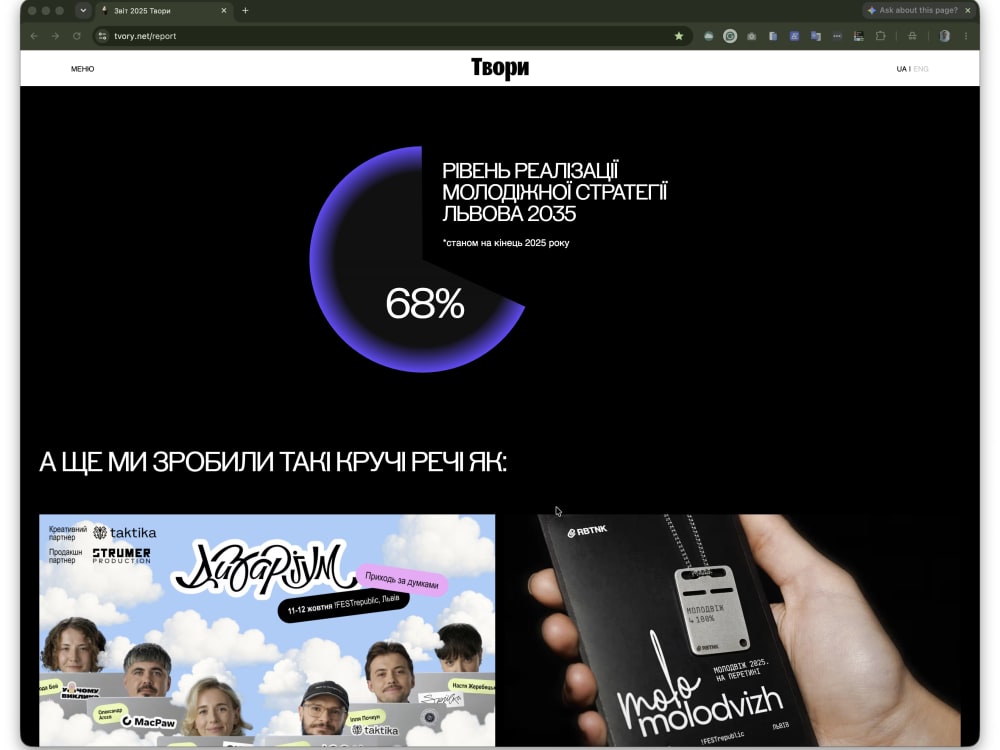Open the translate pages extension icon
The height and width of the screenshot is (750, 1000).
(816, 36)
